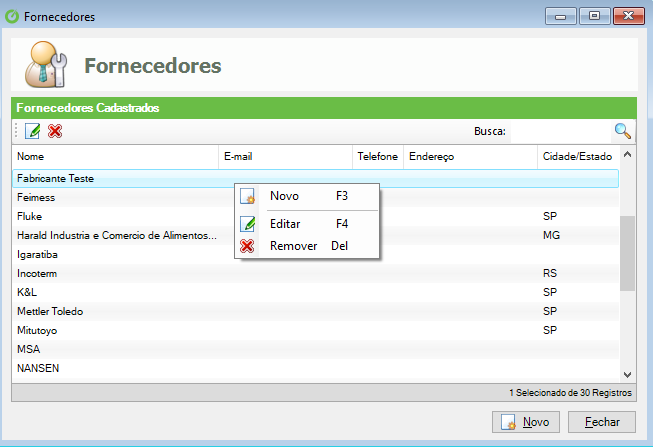Select the K&L supplier row

click(316, 292)
